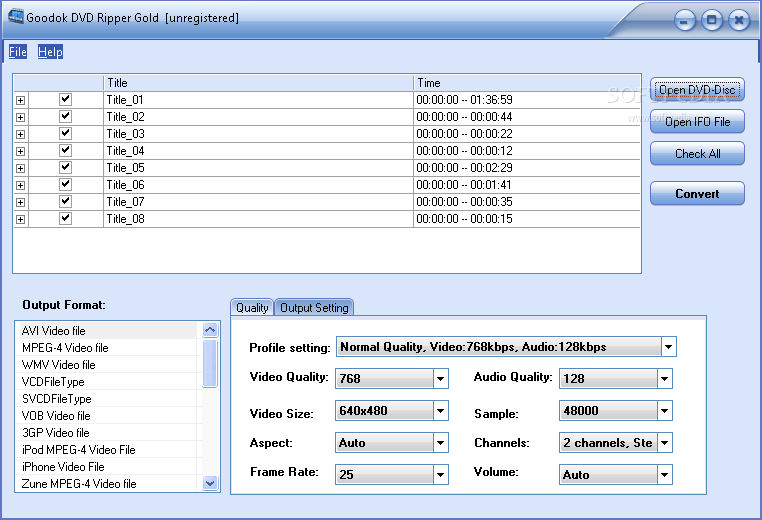762x520 pixels.
Task: Uncheck the Title_07 checkbox
Action: [65, 202]
